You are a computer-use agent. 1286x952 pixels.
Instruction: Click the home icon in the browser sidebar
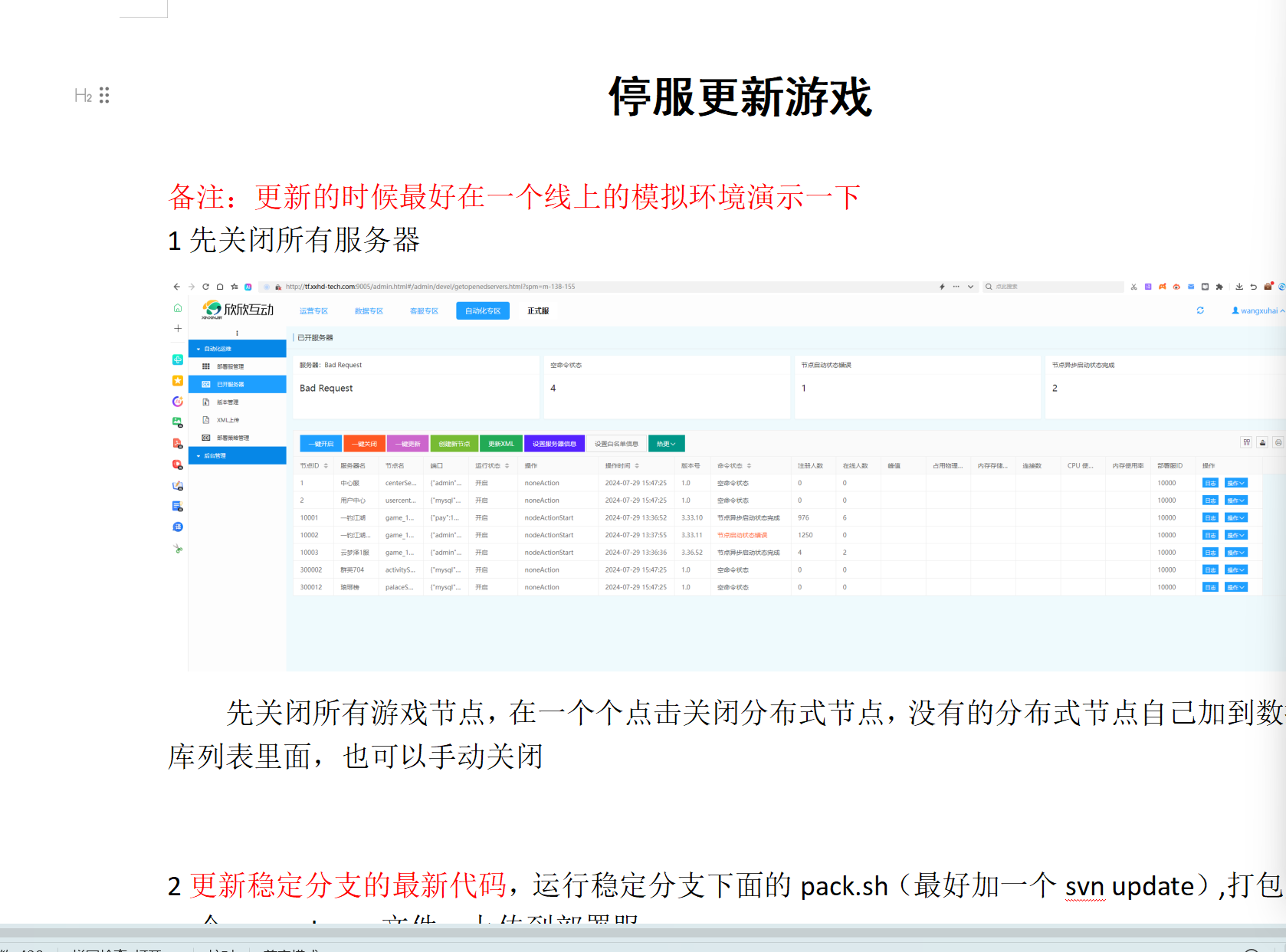(178, 307)
